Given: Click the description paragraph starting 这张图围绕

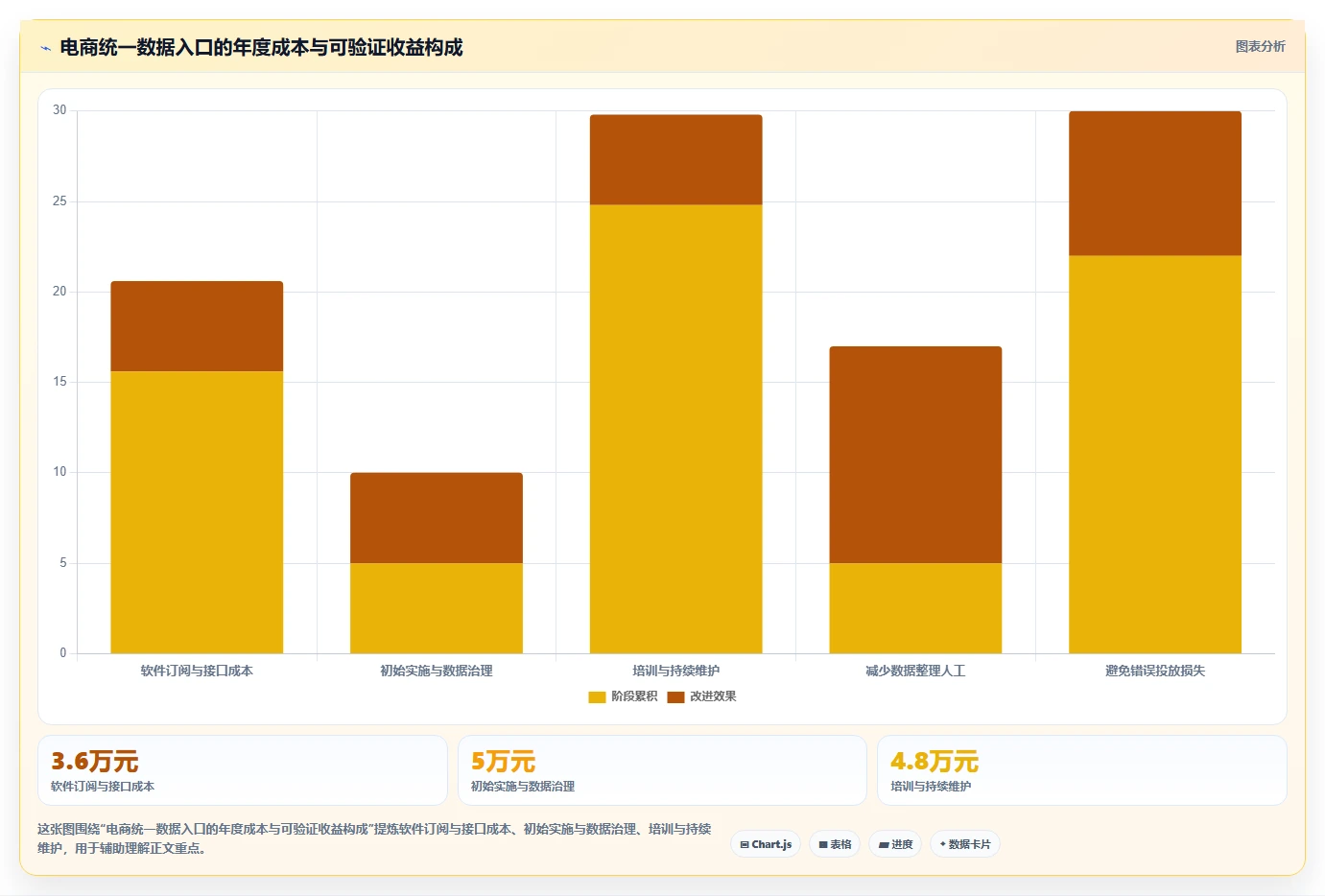Looking at the screenshot, I should coord(374,838).
